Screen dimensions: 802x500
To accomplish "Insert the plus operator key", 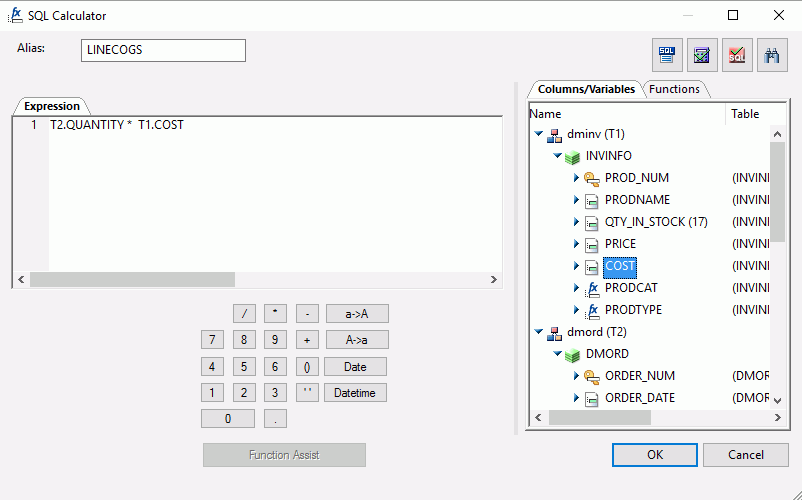I will (307, 339).
